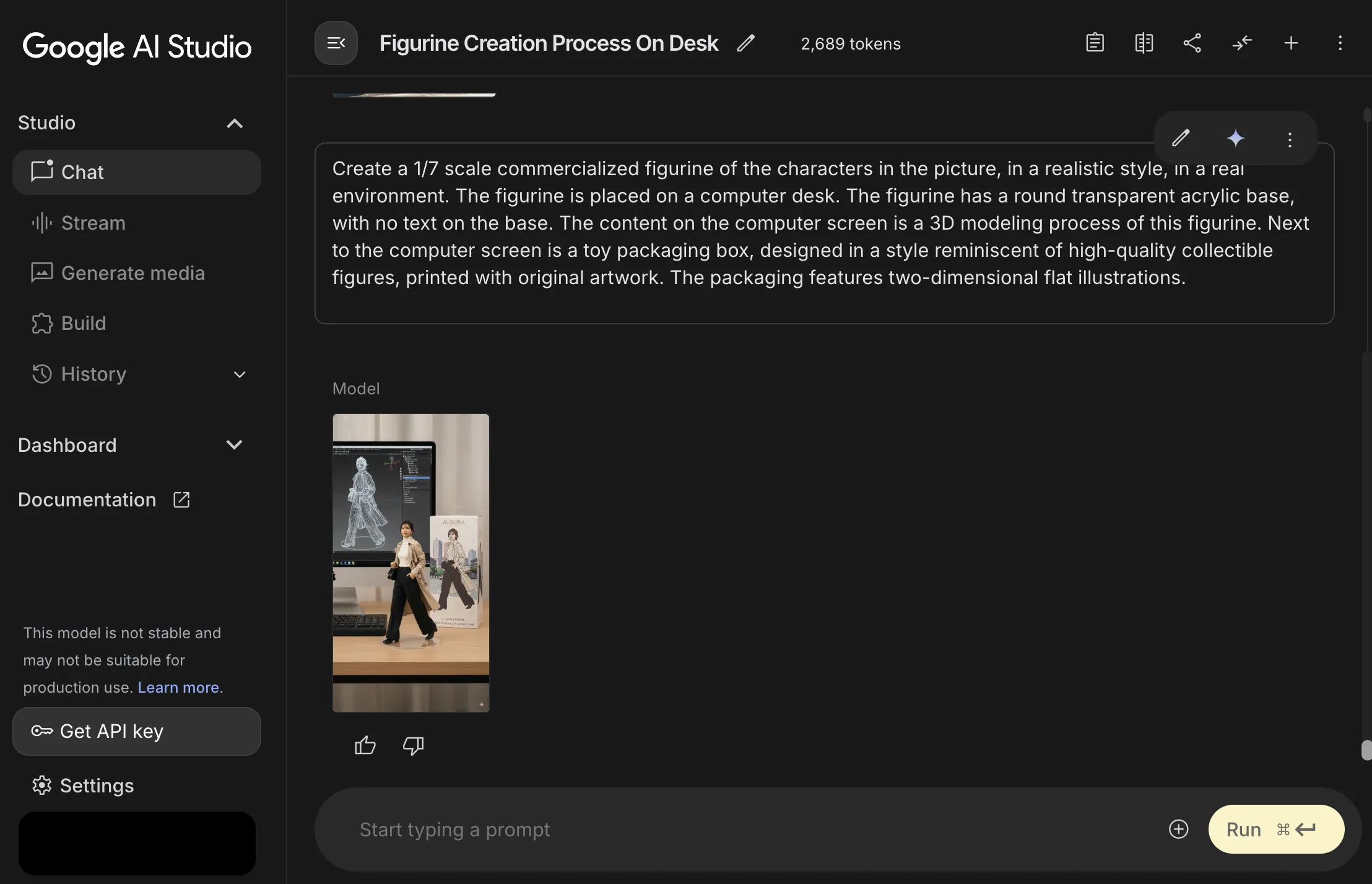Edit the chat title with pencil icon
Image resolution: width=1372 pixels, height=884 pixels.
point(746,43)
